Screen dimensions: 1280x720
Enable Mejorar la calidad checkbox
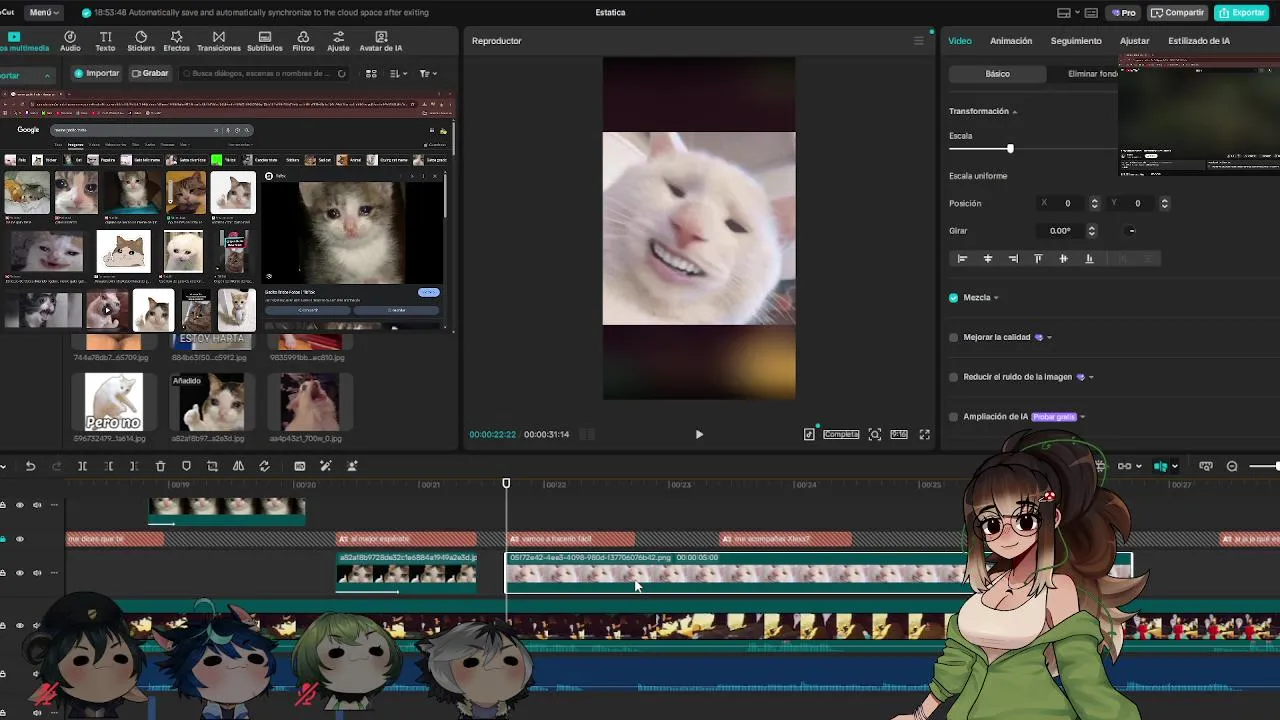(953, 337)
